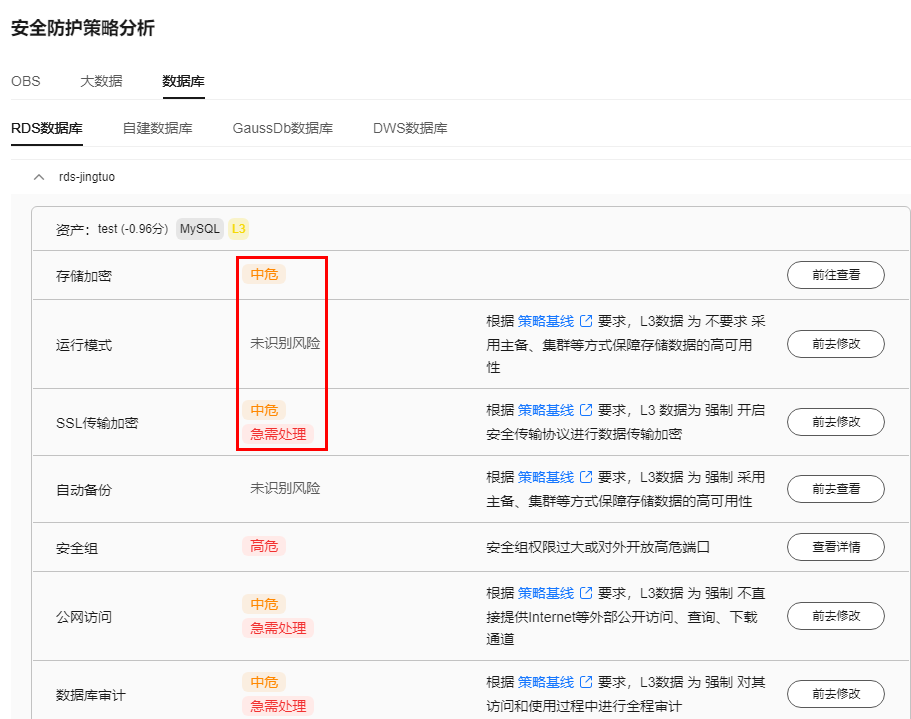Follow 策略基线 link in 公网访问 row

(x=546, y=593)
